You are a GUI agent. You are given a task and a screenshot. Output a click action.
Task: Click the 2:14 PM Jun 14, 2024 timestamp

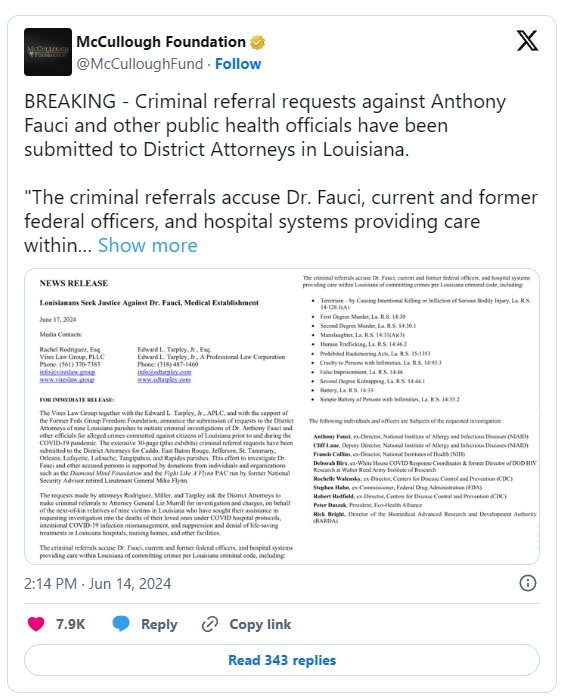tap(98, 584)
